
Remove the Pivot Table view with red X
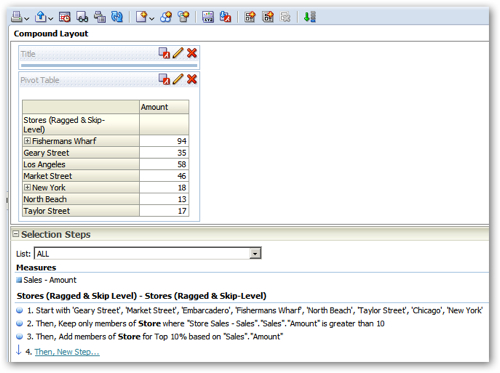pyautogui.click(x=192, y=79)
